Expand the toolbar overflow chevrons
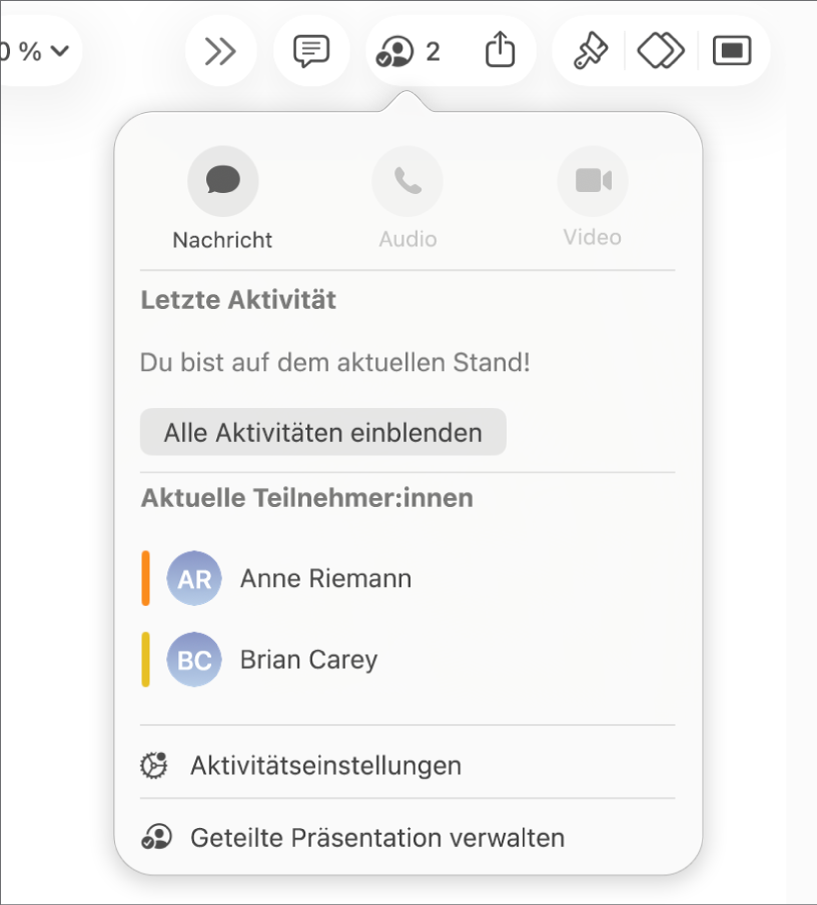The image size is (817, 905). [220, 51]
